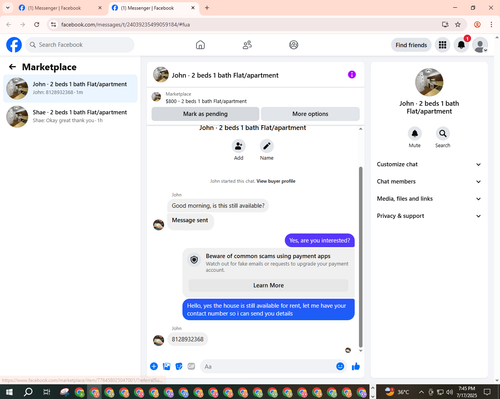
Task: Attach a photo file icon
Action: 166,366
